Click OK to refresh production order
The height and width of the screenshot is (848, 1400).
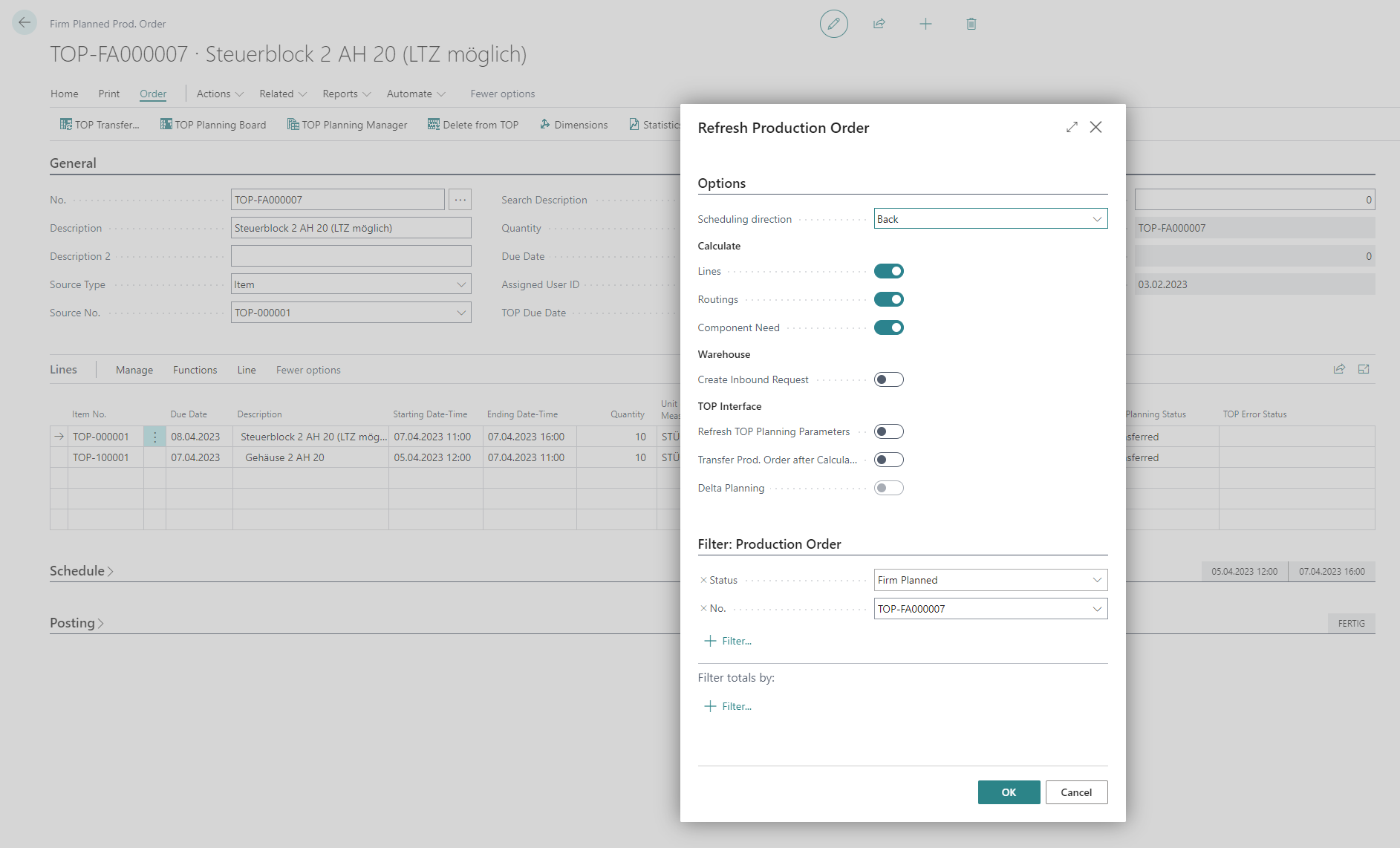pos(1009,792)
